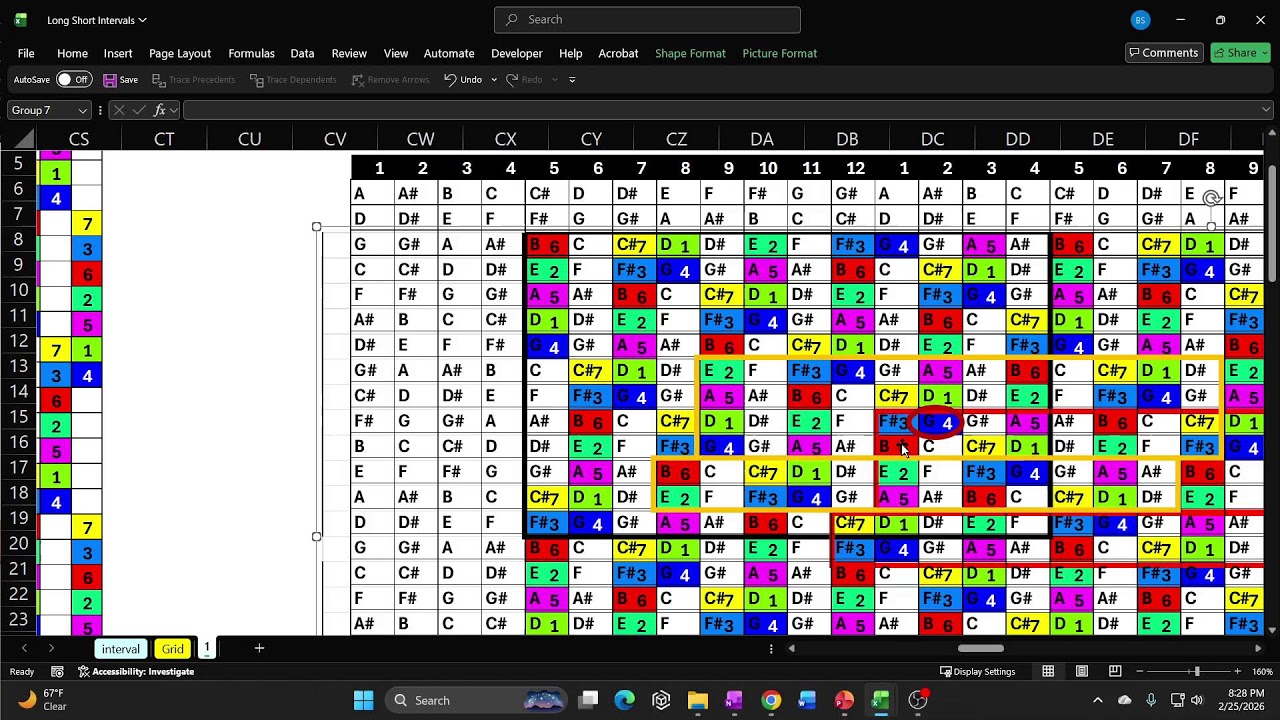Image resolution: width=1280 pixels, height=720 pixels.
Task: Toggle the AutoSave switch
Action: click(73, 80)
